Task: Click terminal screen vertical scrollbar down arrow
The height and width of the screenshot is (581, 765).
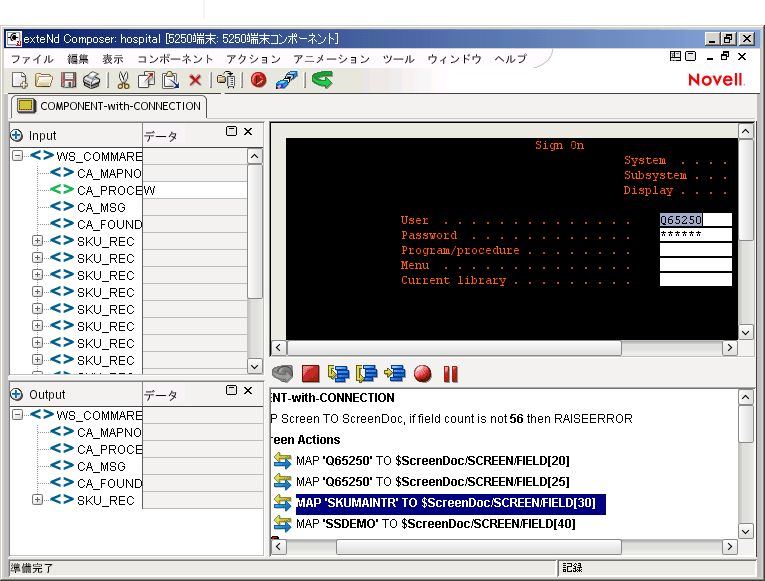Action: tap(745, 331)
